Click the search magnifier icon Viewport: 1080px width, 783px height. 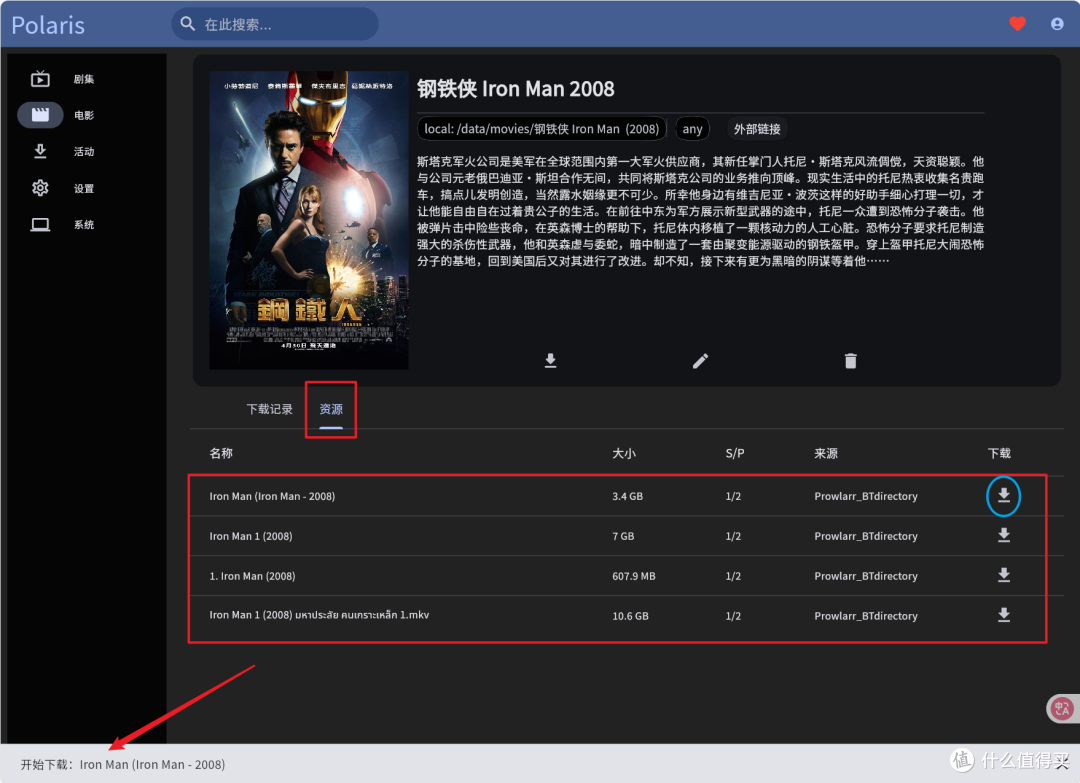187,24
